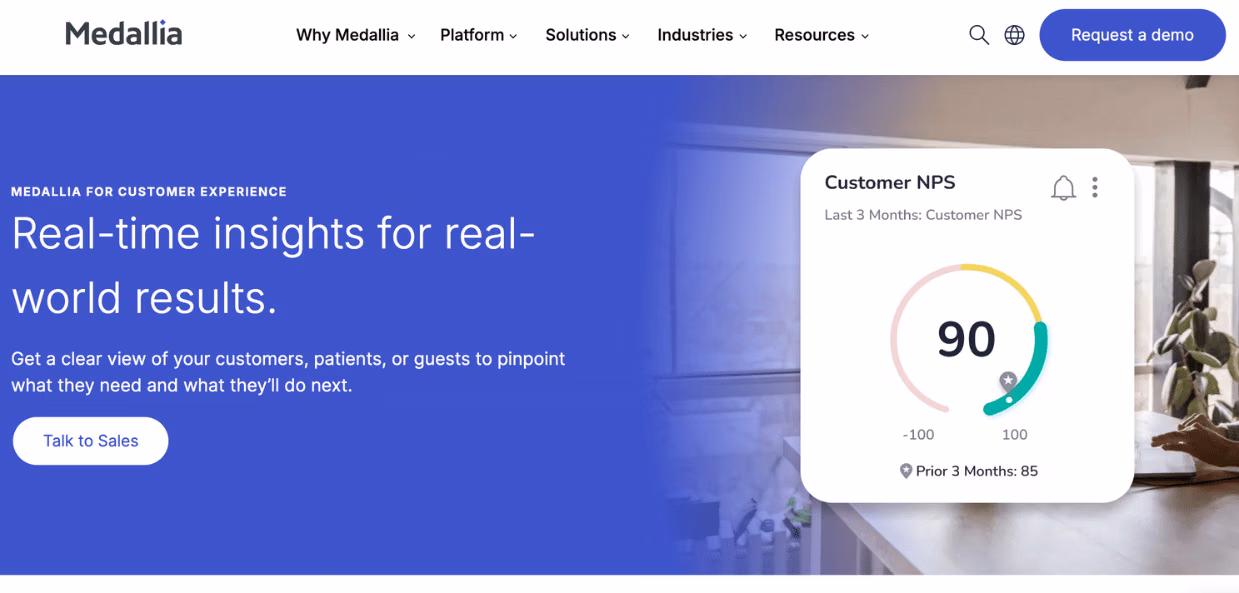Screen dimensions: 1239x593
Task: Click the -100 scale label on the gauge
Action: pyautogui.click(x=917, y=434)
